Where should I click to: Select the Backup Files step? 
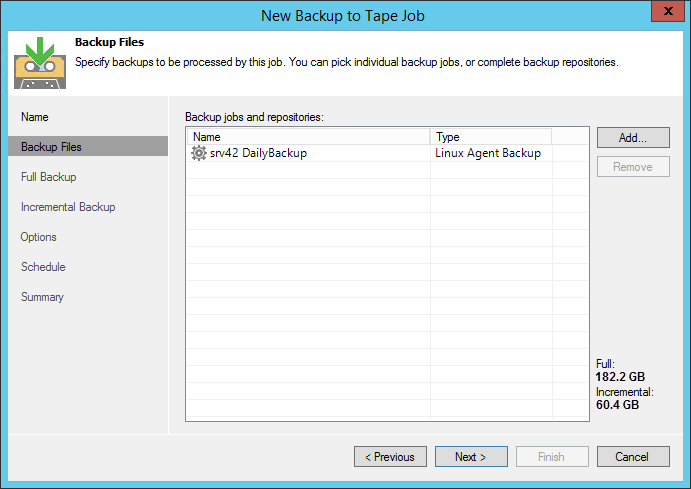coord(52,147)
